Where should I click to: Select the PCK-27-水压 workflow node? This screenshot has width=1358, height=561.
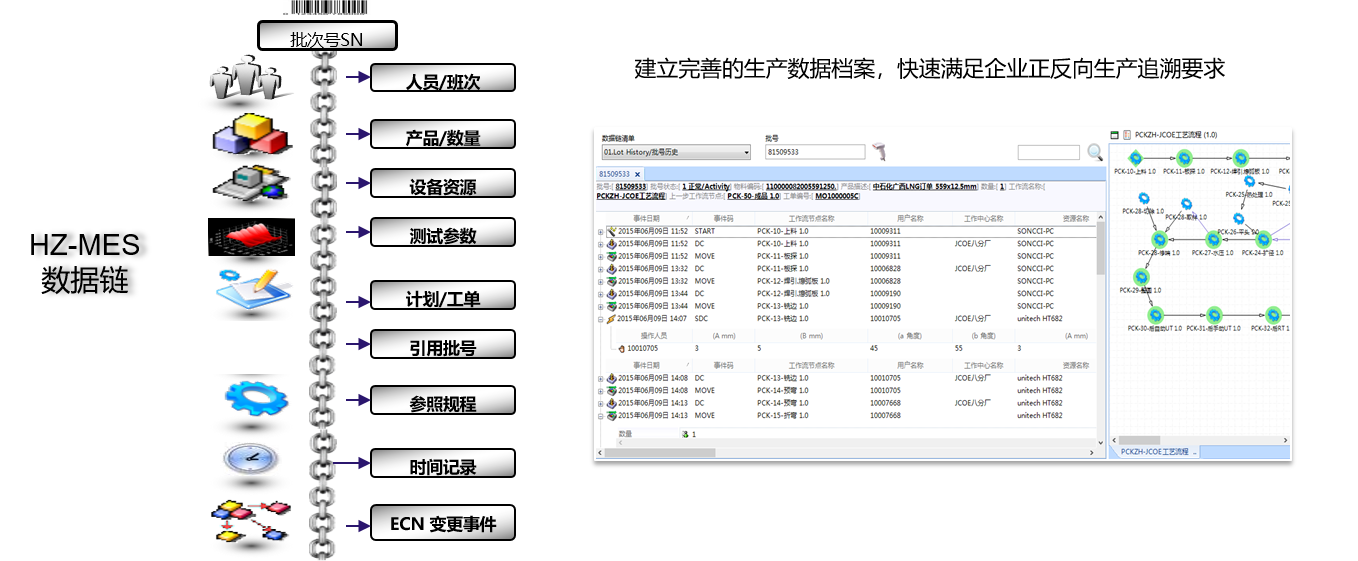(x=1213, y=239)
